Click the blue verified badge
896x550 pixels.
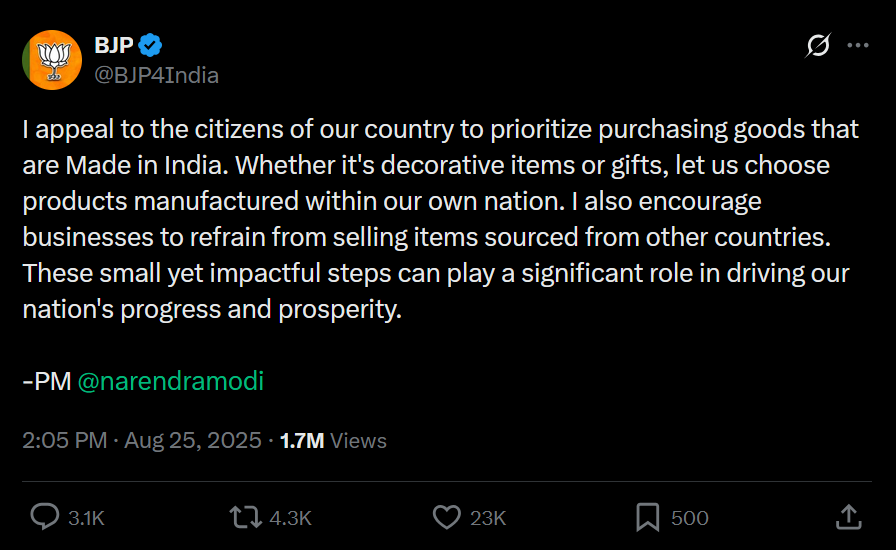[151, 44]
